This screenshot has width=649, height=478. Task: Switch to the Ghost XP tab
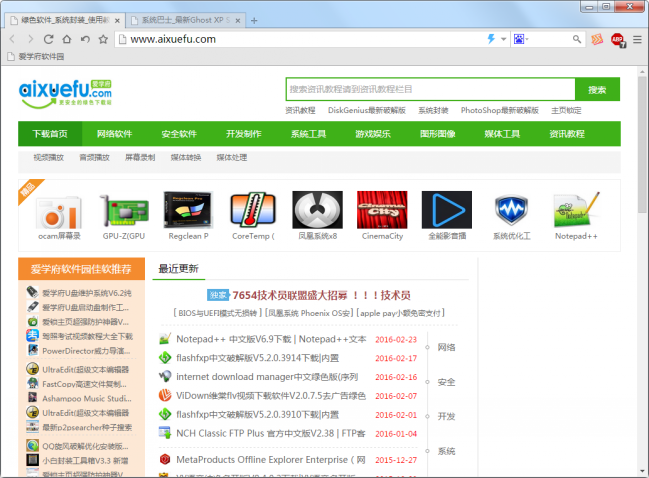pos(185,20)
